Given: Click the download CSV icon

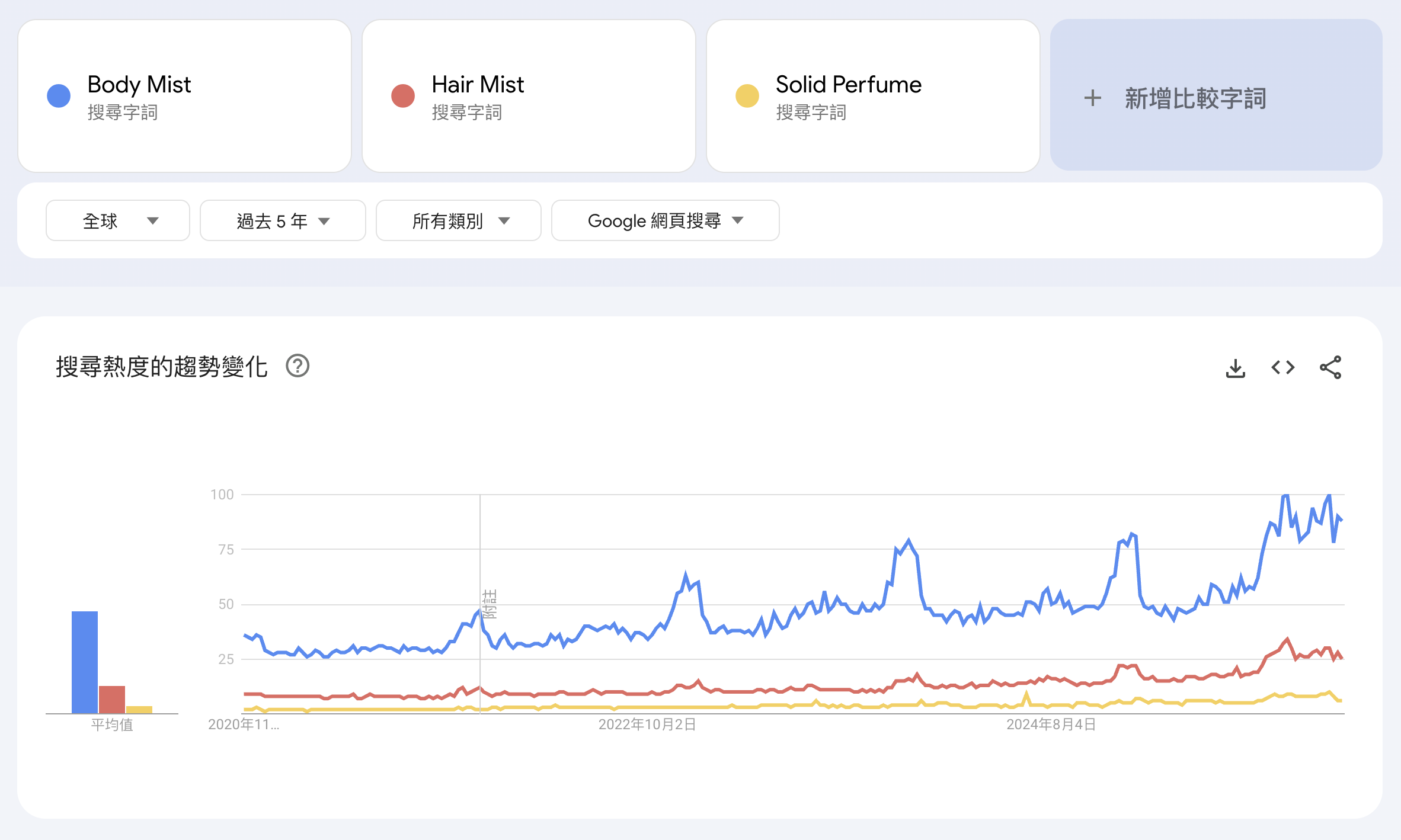Looking at the screenshot, I should (1235, 368).
